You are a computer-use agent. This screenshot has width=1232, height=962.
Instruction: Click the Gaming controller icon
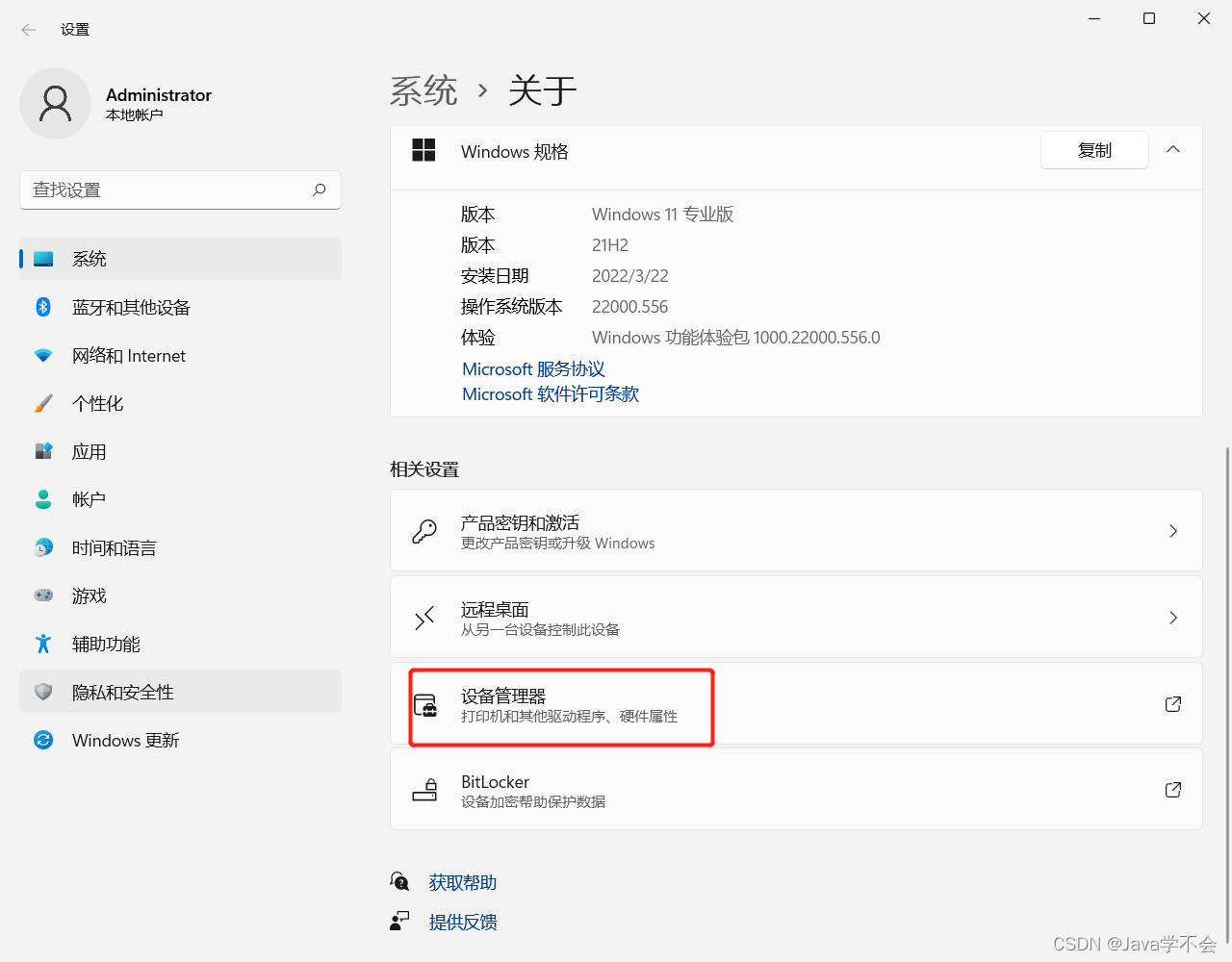coord(43,595)
